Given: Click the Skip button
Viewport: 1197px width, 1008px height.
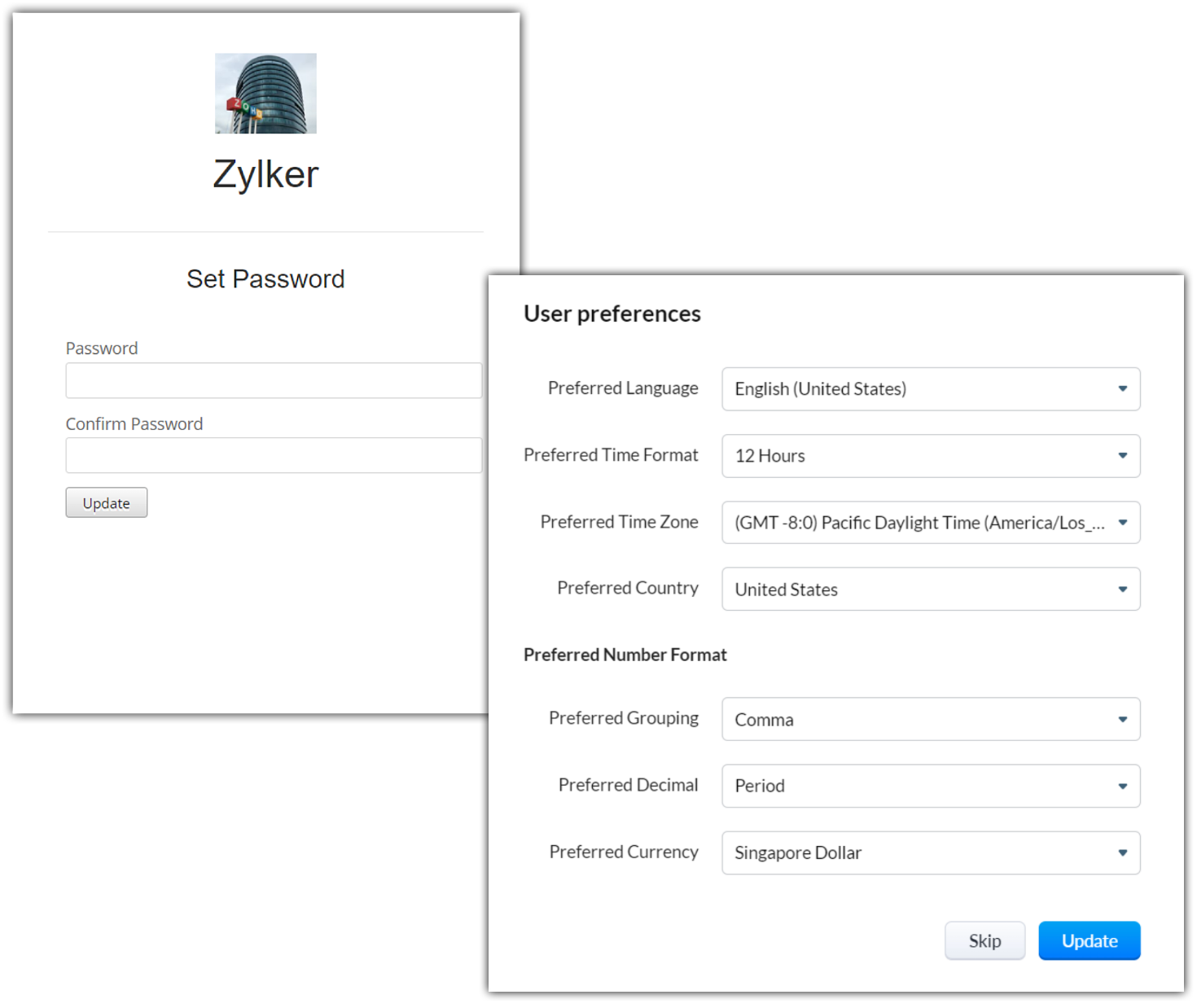Looking at the screenshot, I should (984, 940).
